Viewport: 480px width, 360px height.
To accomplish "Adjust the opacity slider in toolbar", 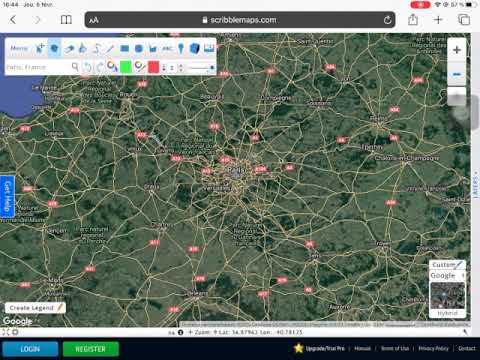I will click(x=201, y=68).
